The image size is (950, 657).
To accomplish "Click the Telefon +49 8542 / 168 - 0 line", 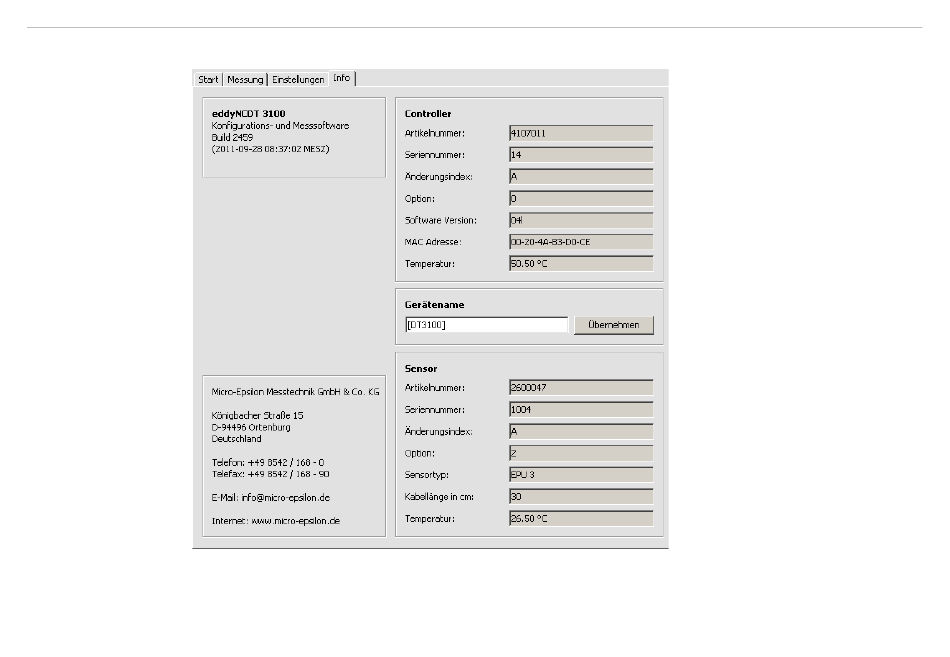I will point(268,462).
